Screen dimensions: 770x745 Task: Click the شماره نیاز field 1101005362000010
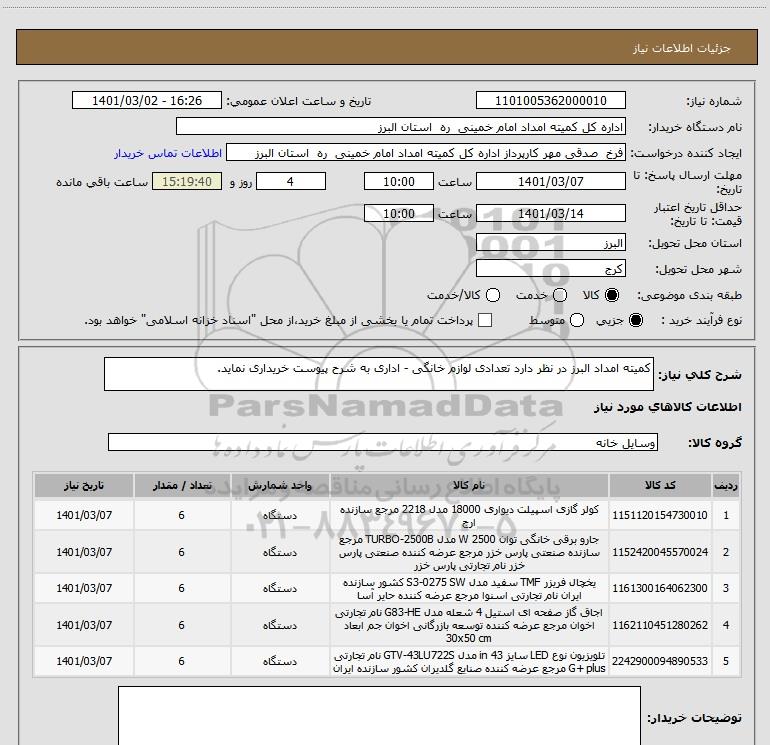550,101
